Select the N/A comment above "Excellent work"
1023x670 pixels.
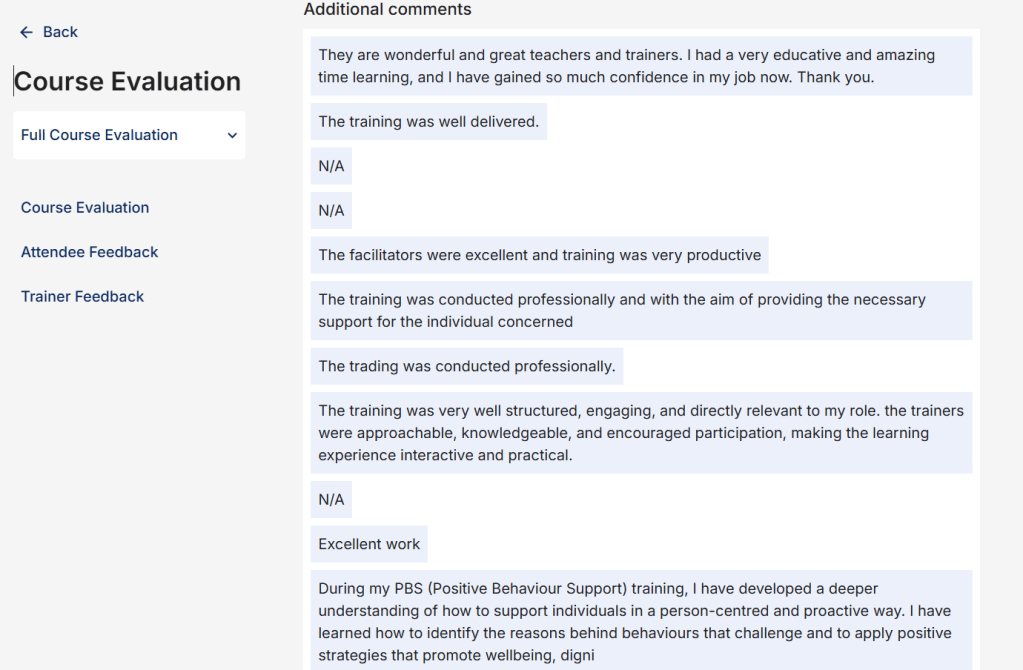tap(331, 499)
